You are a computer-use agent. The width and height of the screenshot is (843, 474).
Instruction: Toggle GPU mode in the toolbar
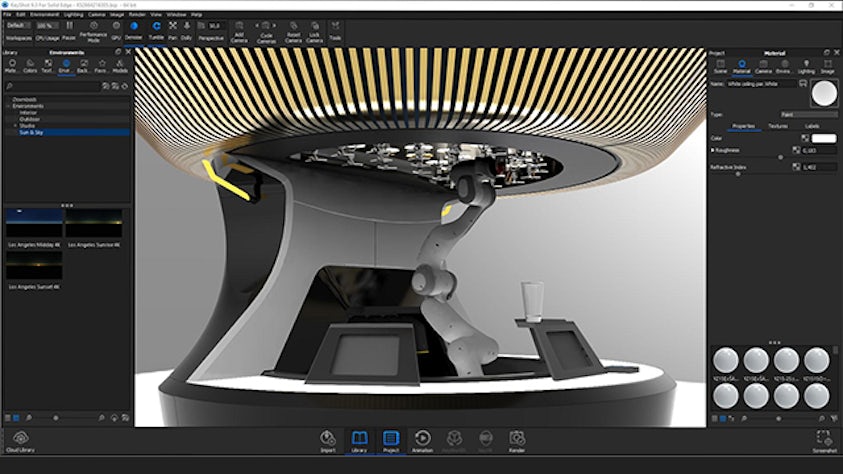(x=116, y=31)
